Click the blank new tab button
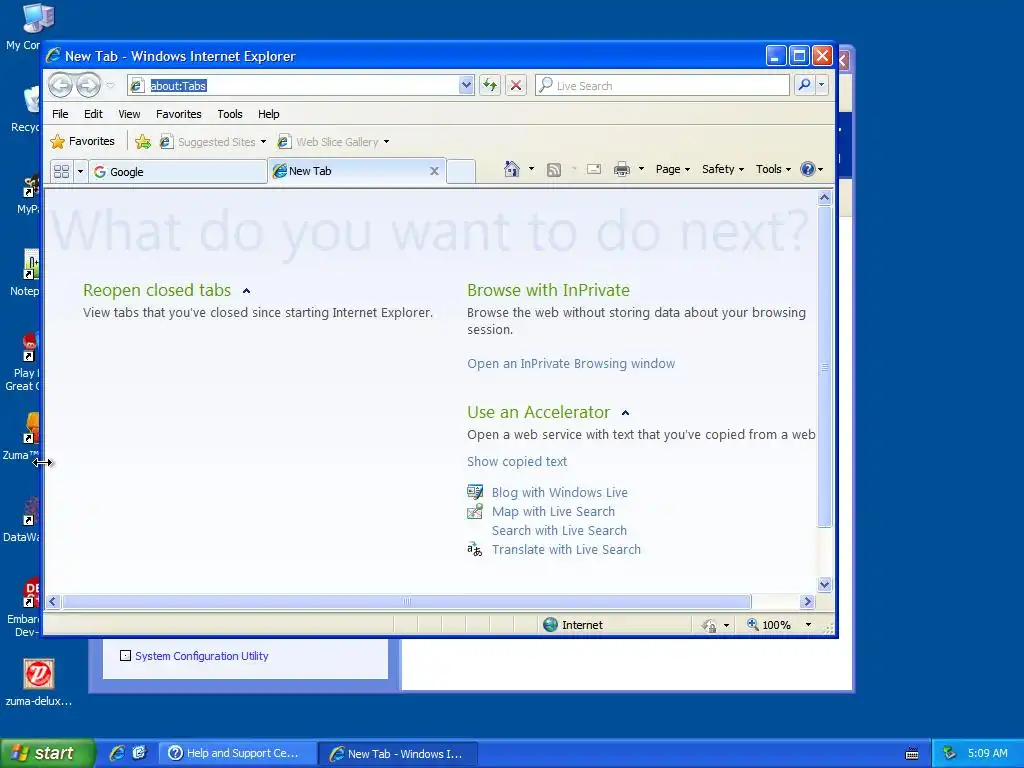The width and height of the screenshot is (1024, 768). (x=461, y=172)
